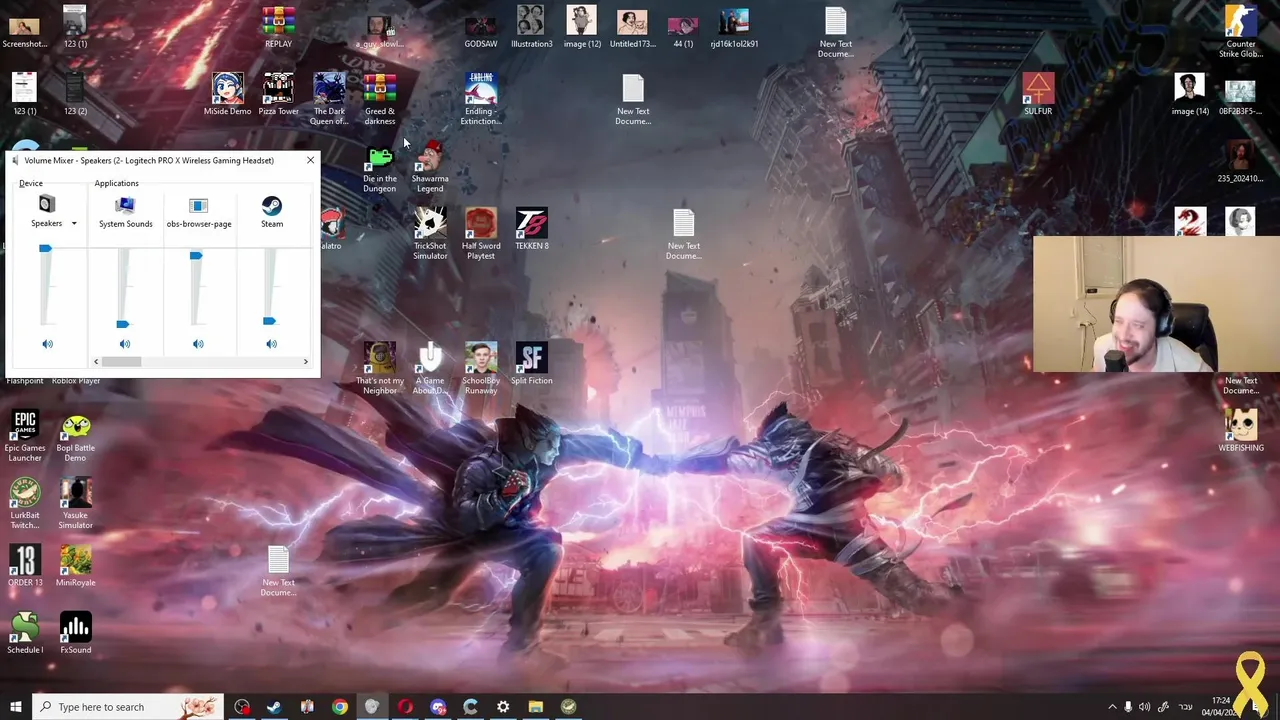Click the System Sounds volume slider handle
This screenshot has width=1280, height=720.
(122, 324)
